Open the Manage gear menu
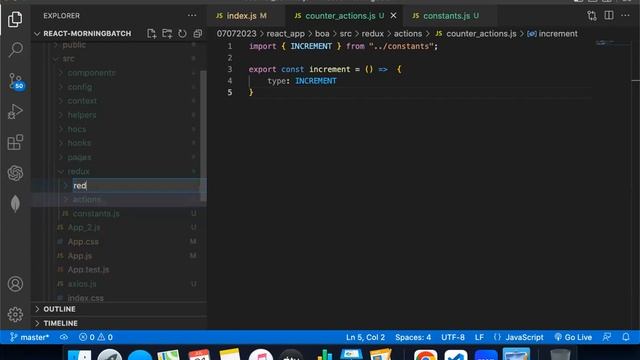The width and height of the screenshot is (640, 360). click(x=15, y=314)
